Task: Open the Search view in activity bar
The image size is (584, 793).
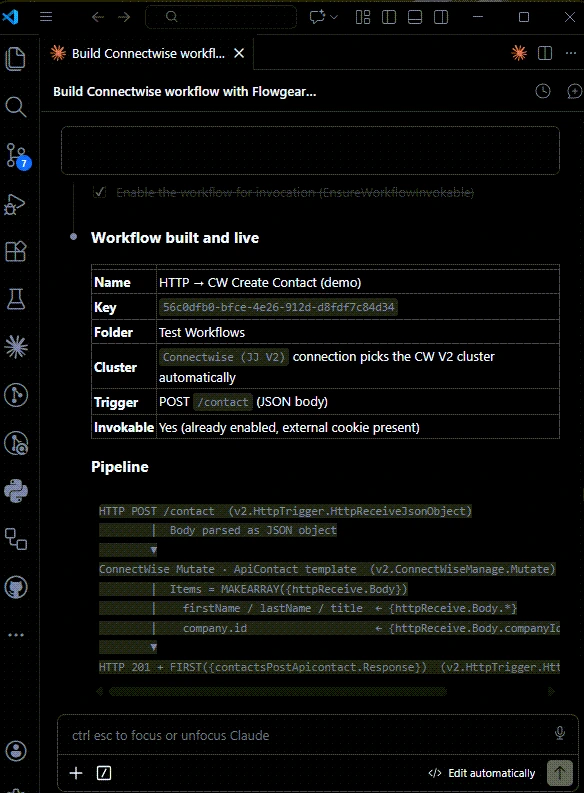Action: (16, 107)
